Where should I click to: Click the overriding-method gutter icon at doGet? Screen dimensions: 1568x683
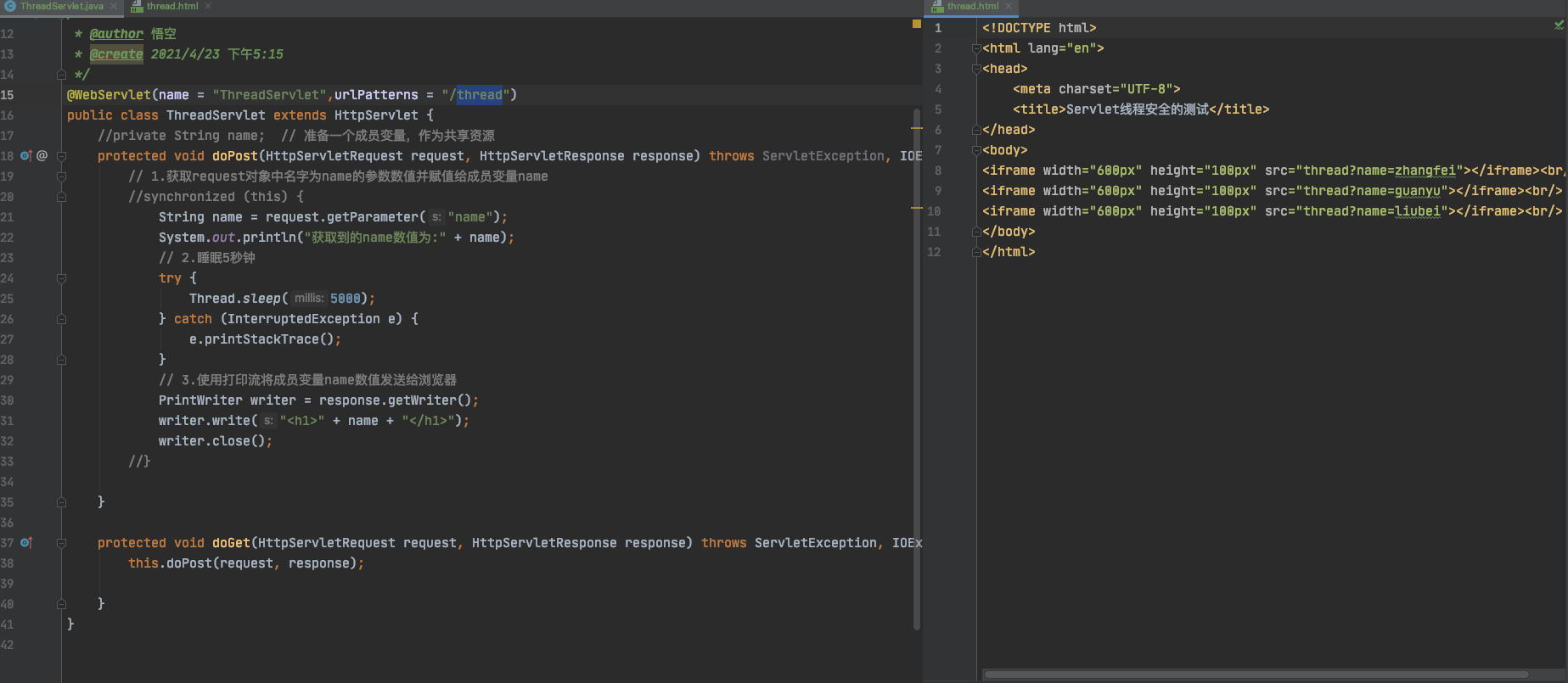(25, 542)
